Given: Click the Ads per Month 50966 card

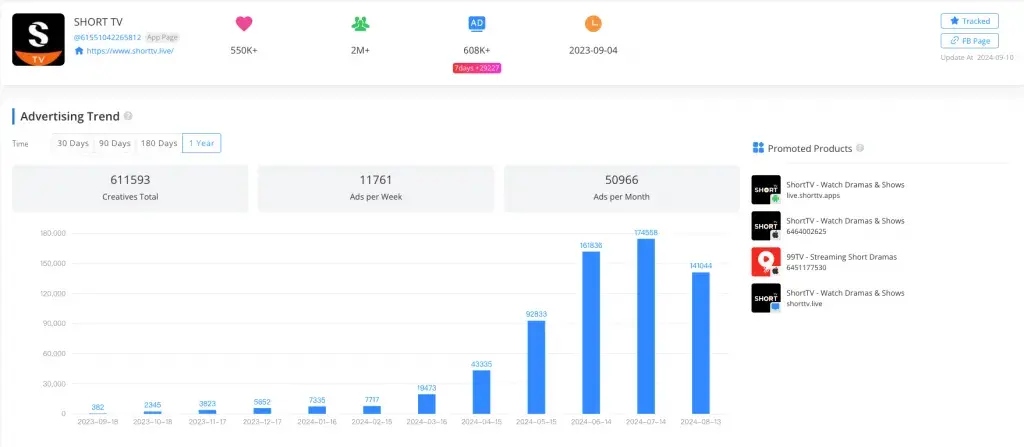Looking at the screenshot, I should click(622, 188).
